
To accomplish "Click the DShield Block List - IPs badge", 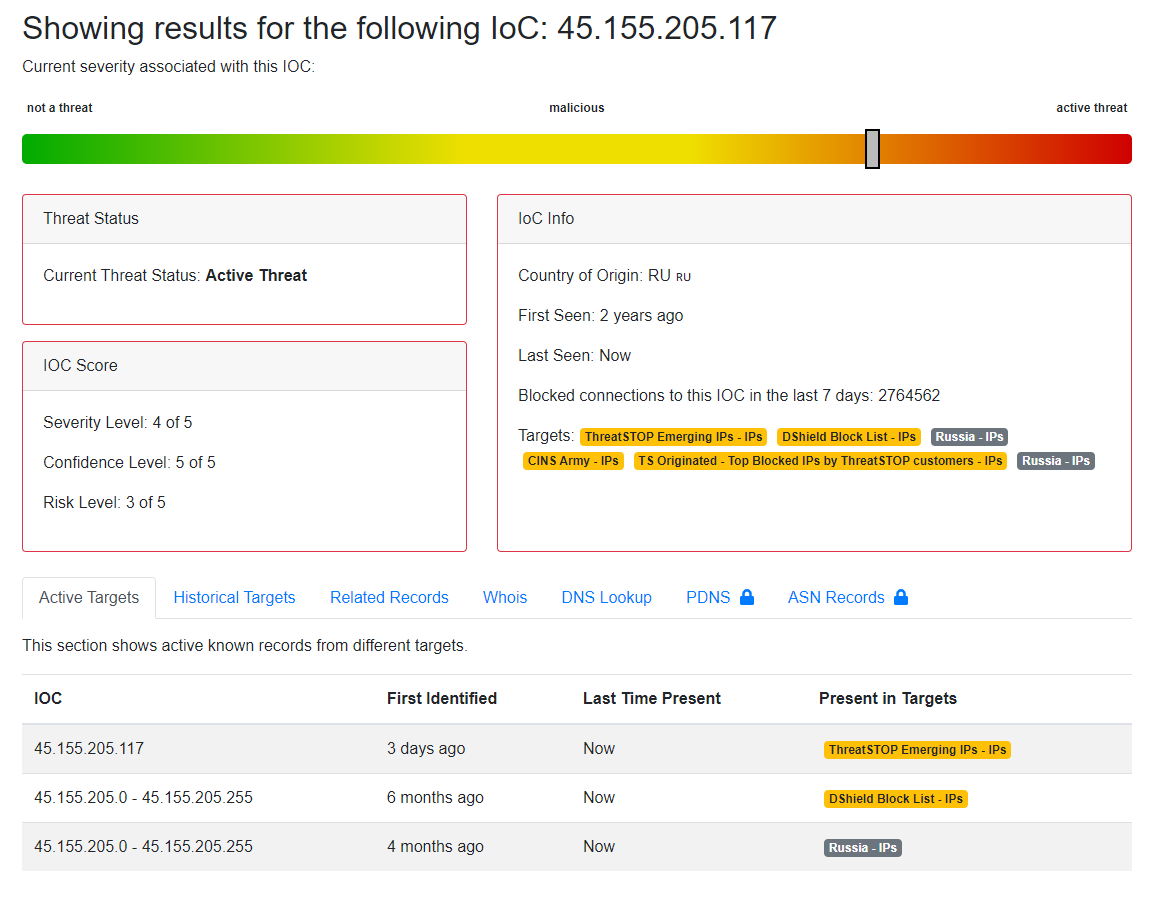I will pos(848,436).
